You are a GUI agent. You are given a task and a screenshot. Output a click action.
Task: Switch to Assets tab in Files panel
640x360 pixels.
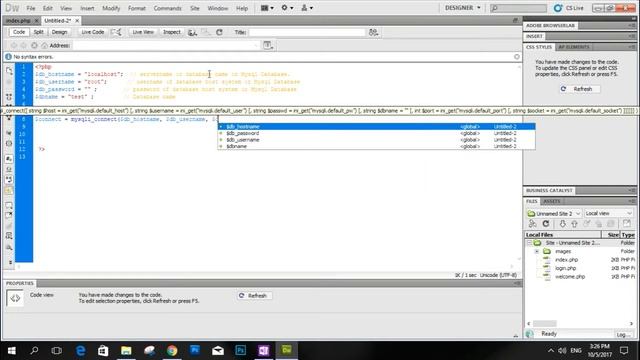[551, 201]
